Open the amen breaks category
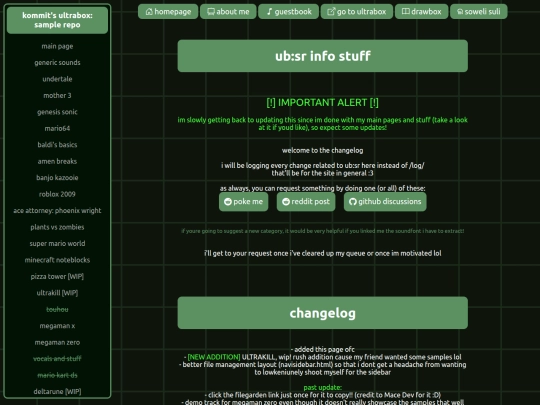Screen dimensions: 540x405 point(57,162)
